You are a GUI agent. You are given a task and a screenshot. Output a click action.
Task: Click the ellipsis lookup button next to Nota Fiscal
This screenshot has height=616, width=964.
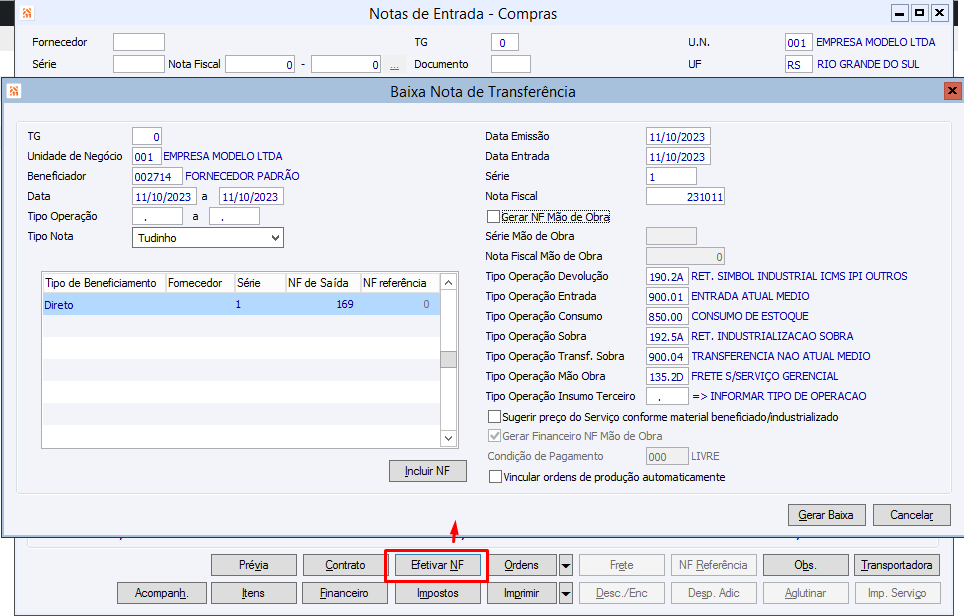394,65
